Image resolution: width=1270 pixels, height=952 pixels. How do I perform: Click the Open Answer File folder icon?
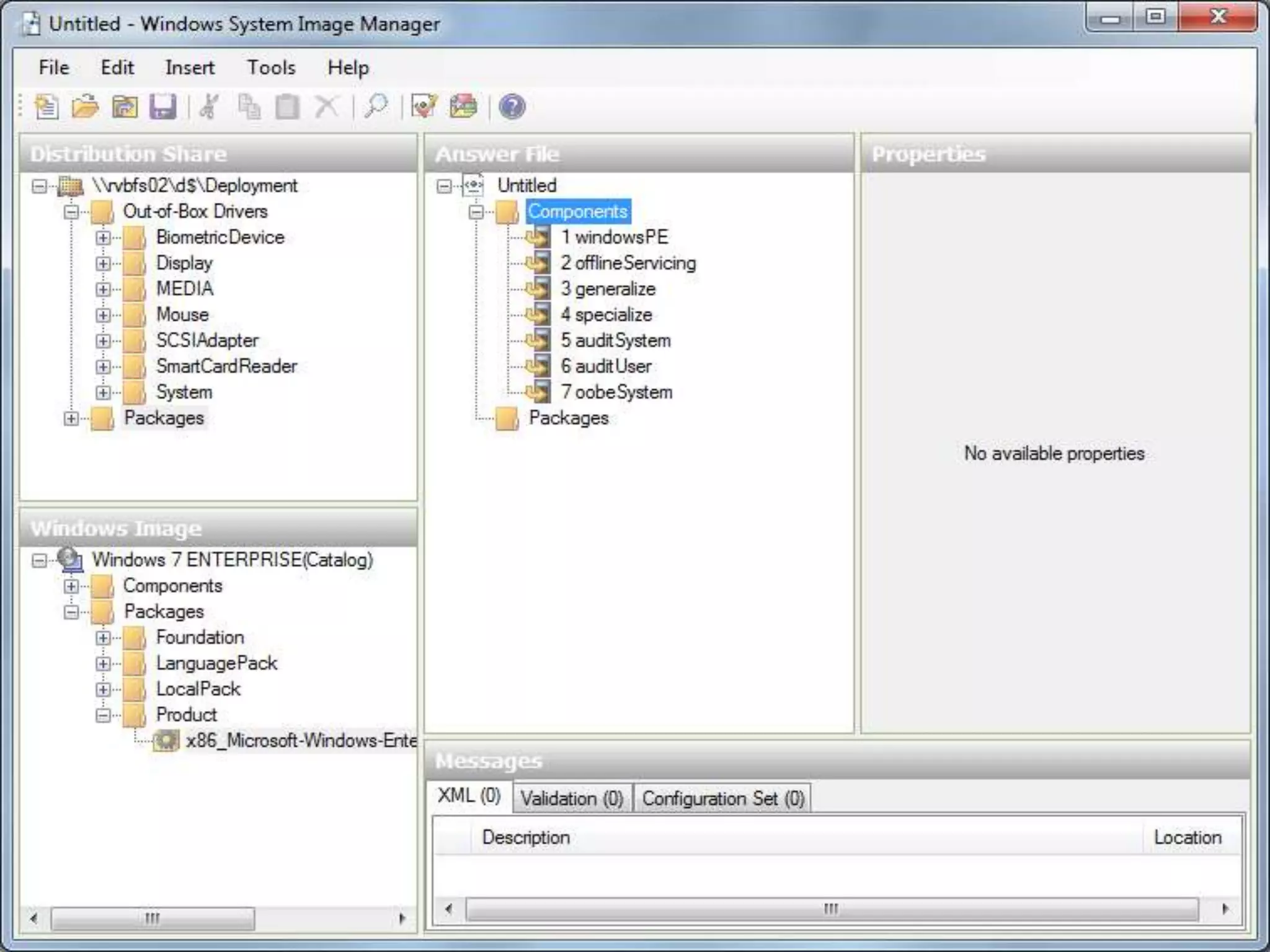click(x=85, y=107)
